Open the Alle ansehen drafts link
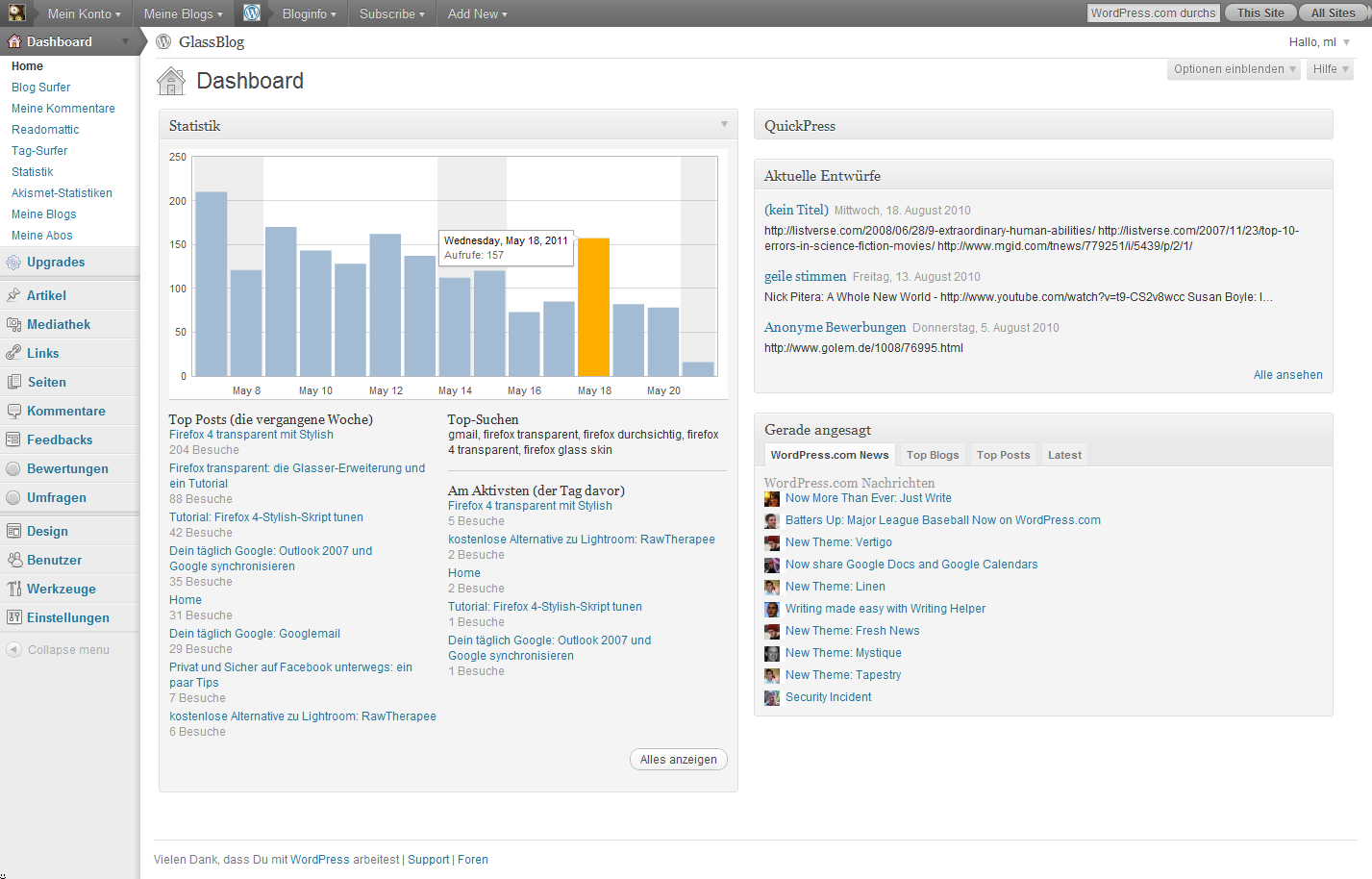Viewport: 1372px width, 879px height. (1287, 375)
